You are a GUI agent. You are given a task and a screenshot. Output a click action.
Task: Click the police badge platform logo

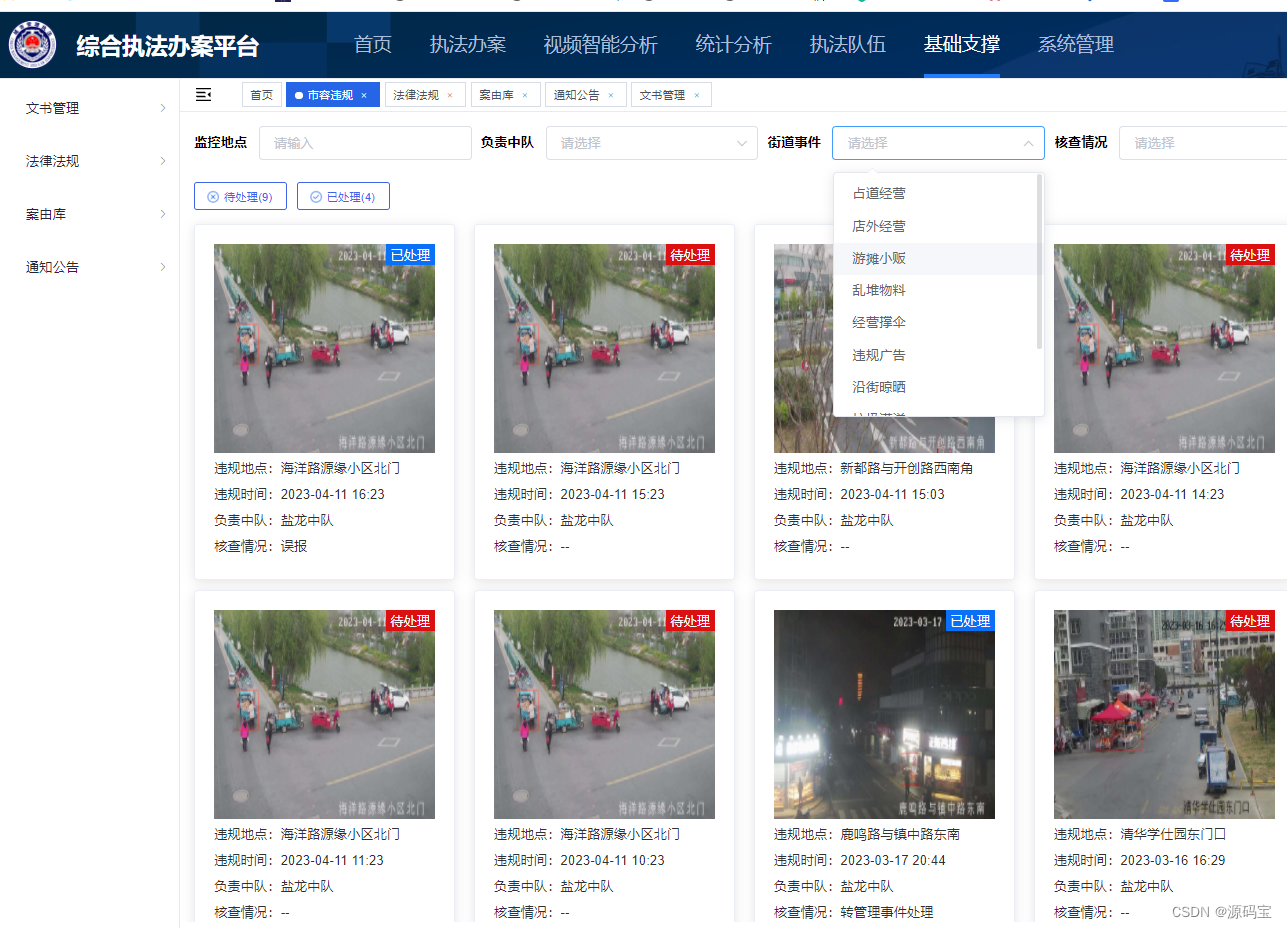[x=31, y=45]
